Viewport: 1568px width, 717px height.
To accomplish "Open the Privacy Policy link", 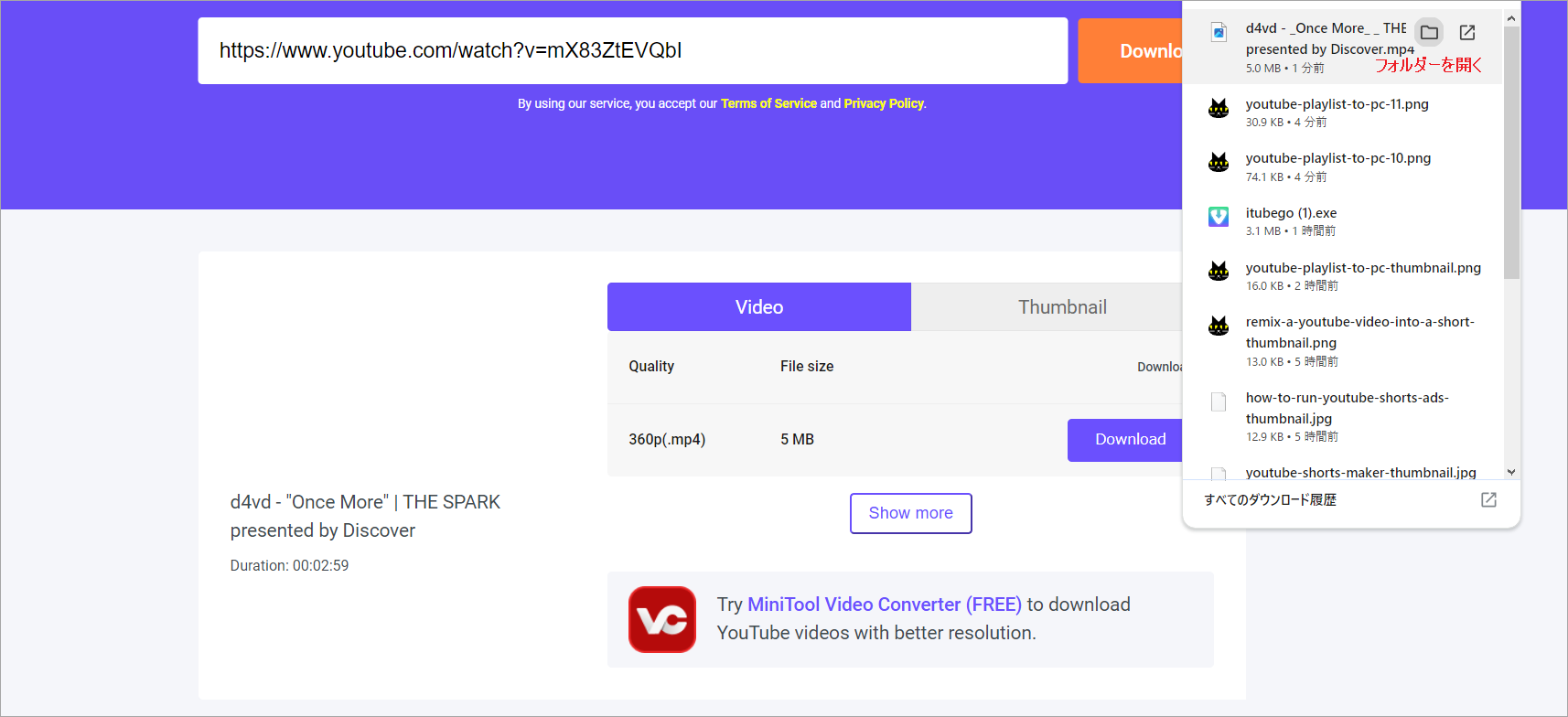I will (884, 103).
